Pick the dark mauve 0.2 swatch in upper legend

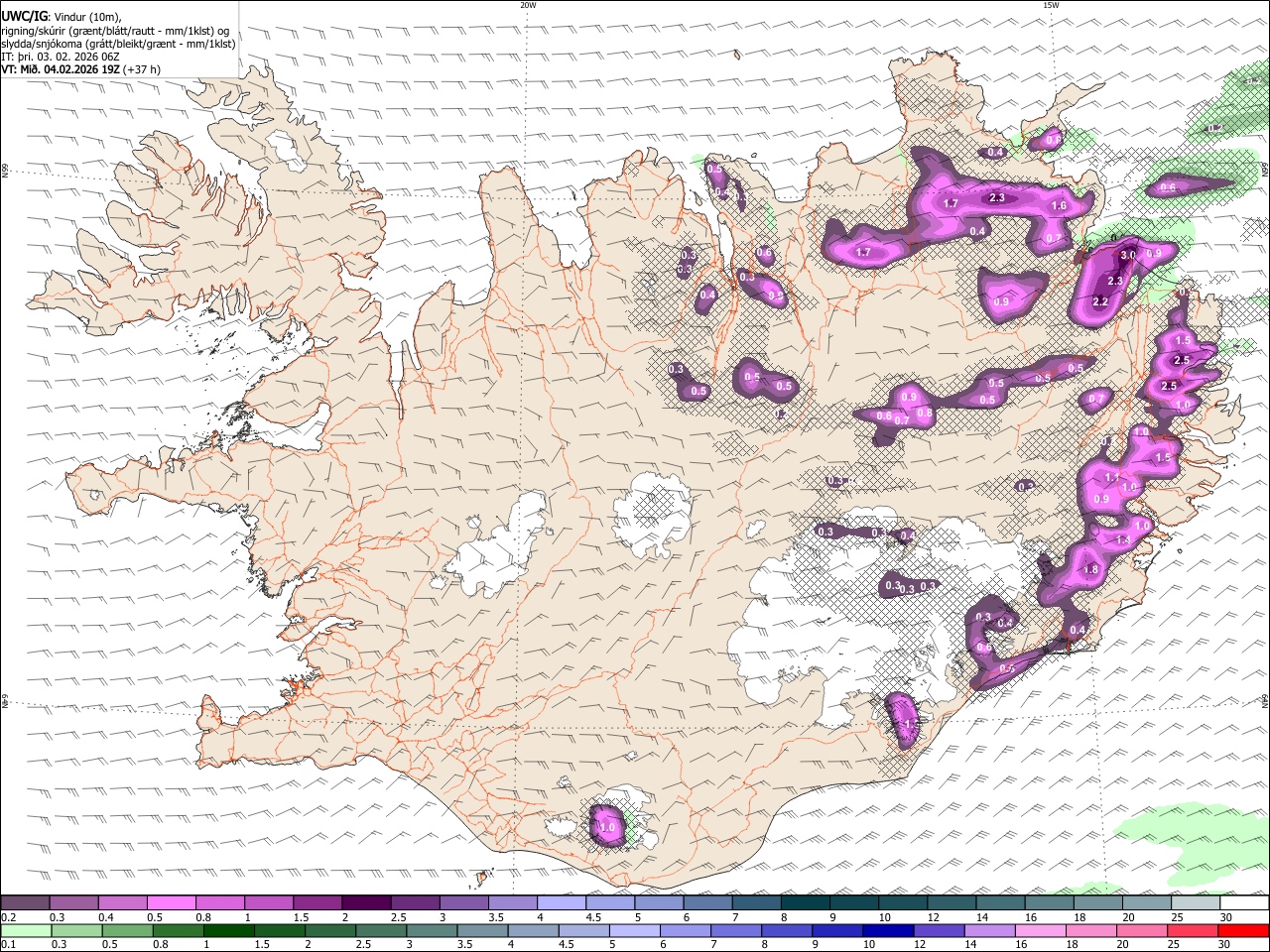point(25,903)
